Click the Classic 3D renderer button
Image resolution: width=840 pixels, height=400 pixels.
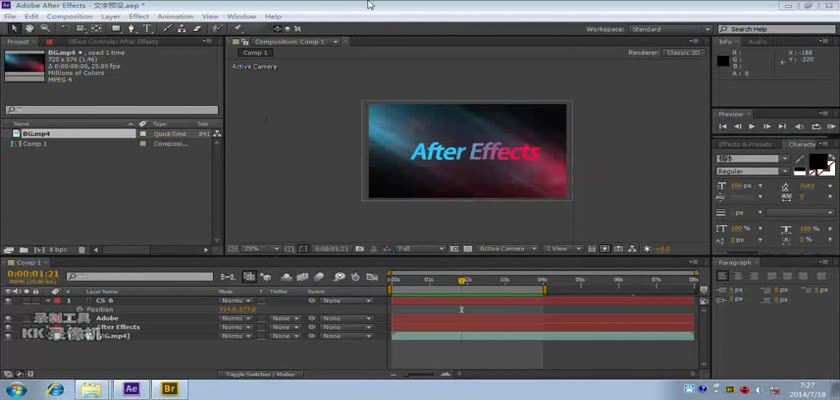683,52
